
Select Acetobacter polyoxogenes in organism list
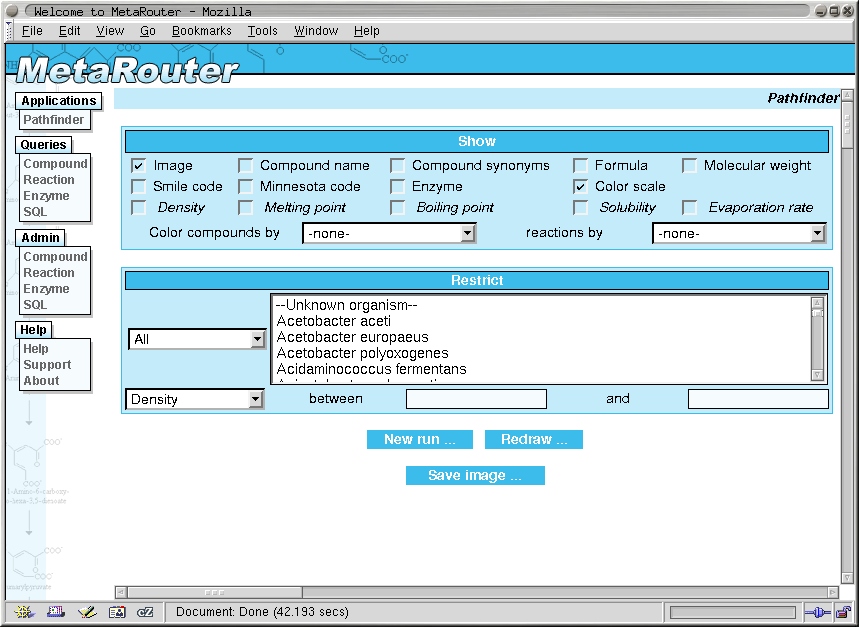tap(541, 353)
